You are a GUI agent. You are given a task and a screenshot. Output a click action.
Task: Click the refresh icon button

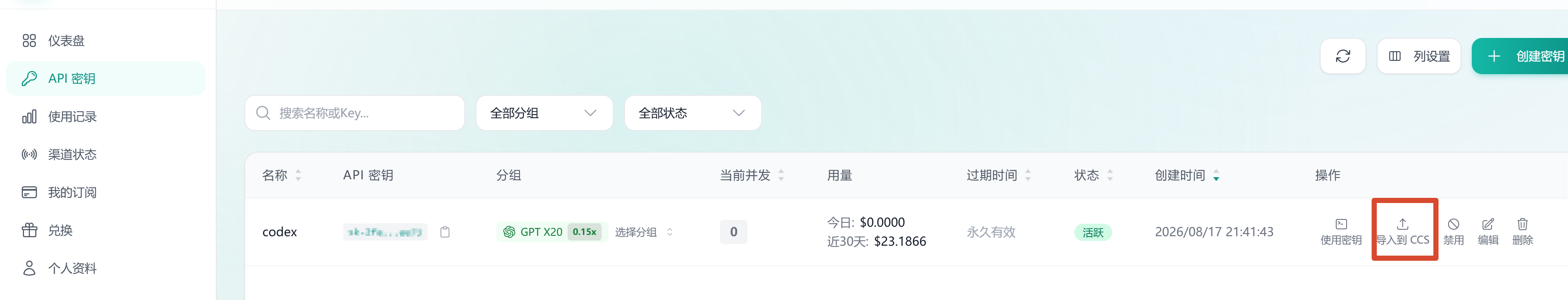1343,56
